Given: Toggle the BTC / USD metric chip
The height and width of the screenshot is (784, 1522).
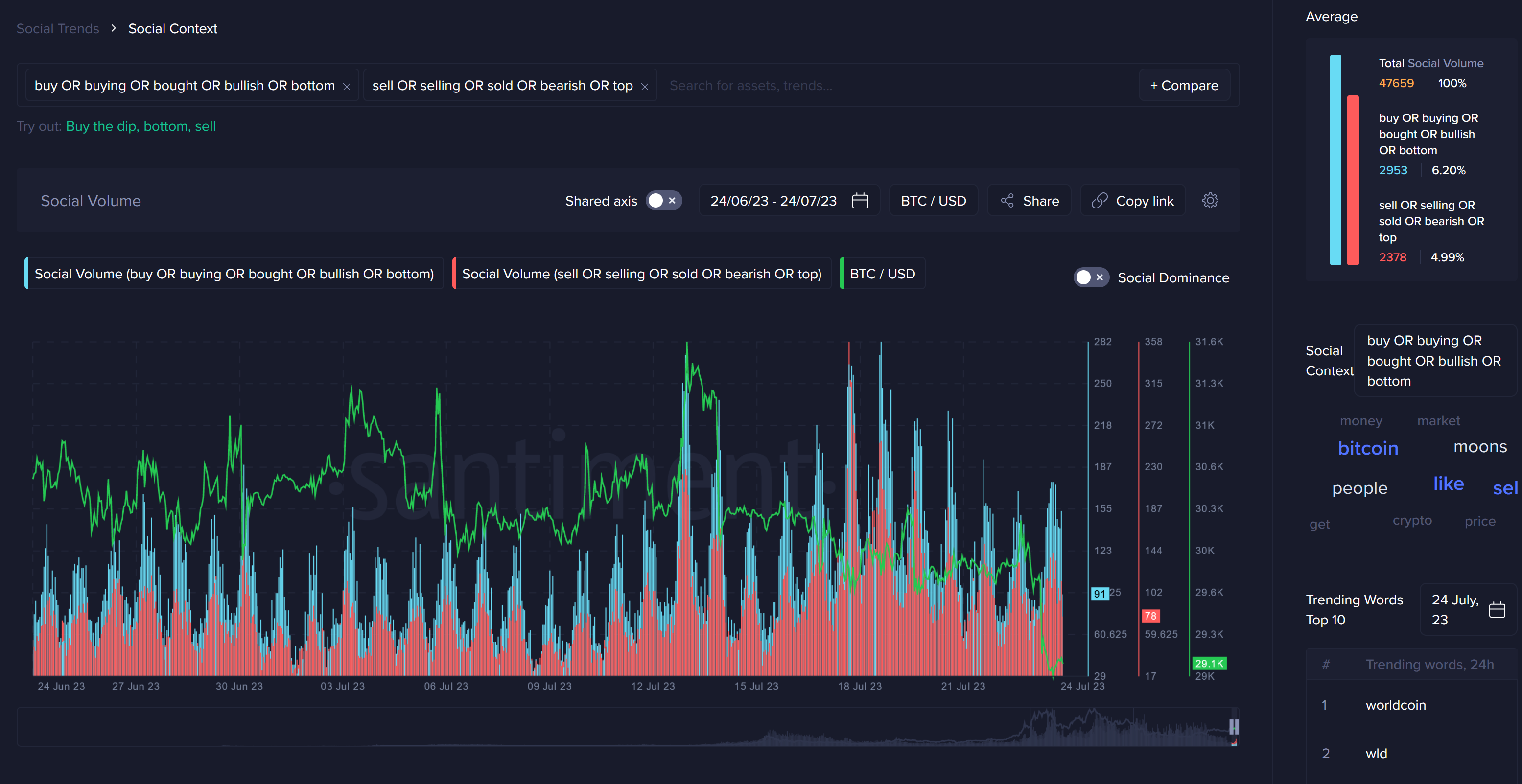Looking at the screenshot, I should click(x=882, y=274).
